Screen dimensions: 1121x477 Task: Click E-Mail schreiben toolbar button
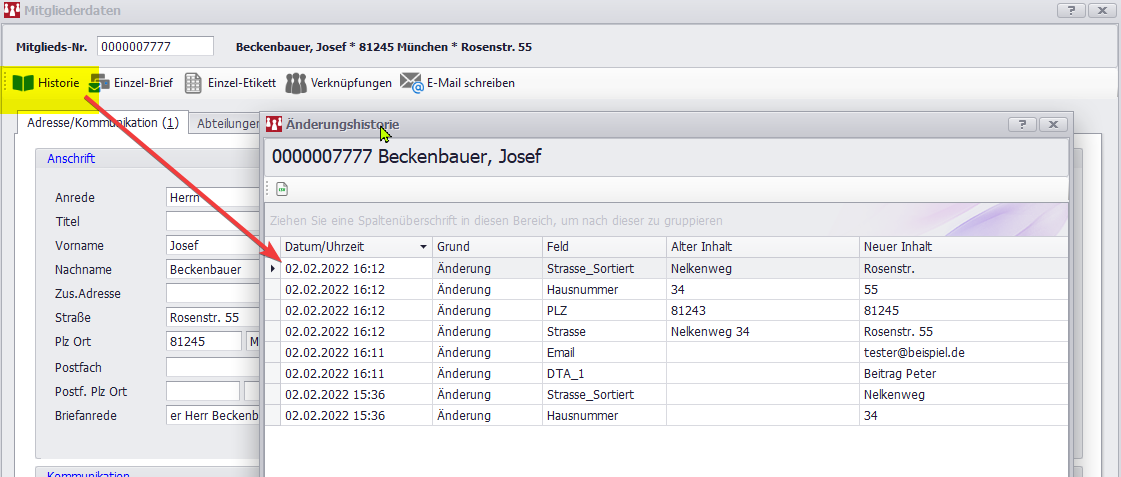(x=458, y=83)
